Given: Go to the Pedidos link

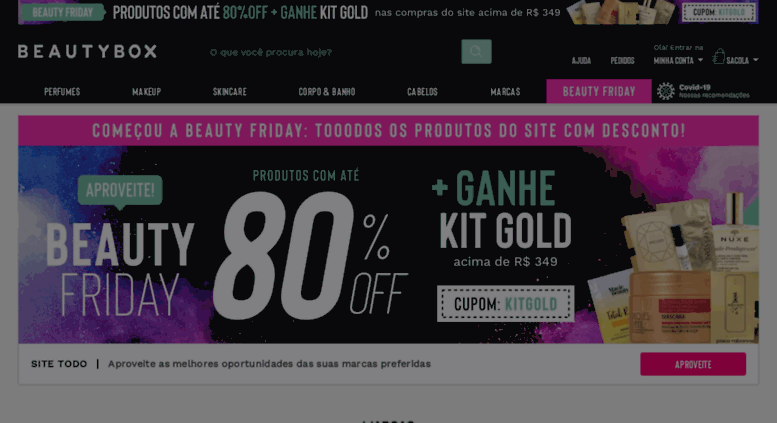Looking at the screenshot, I should (x=622, y=60).
